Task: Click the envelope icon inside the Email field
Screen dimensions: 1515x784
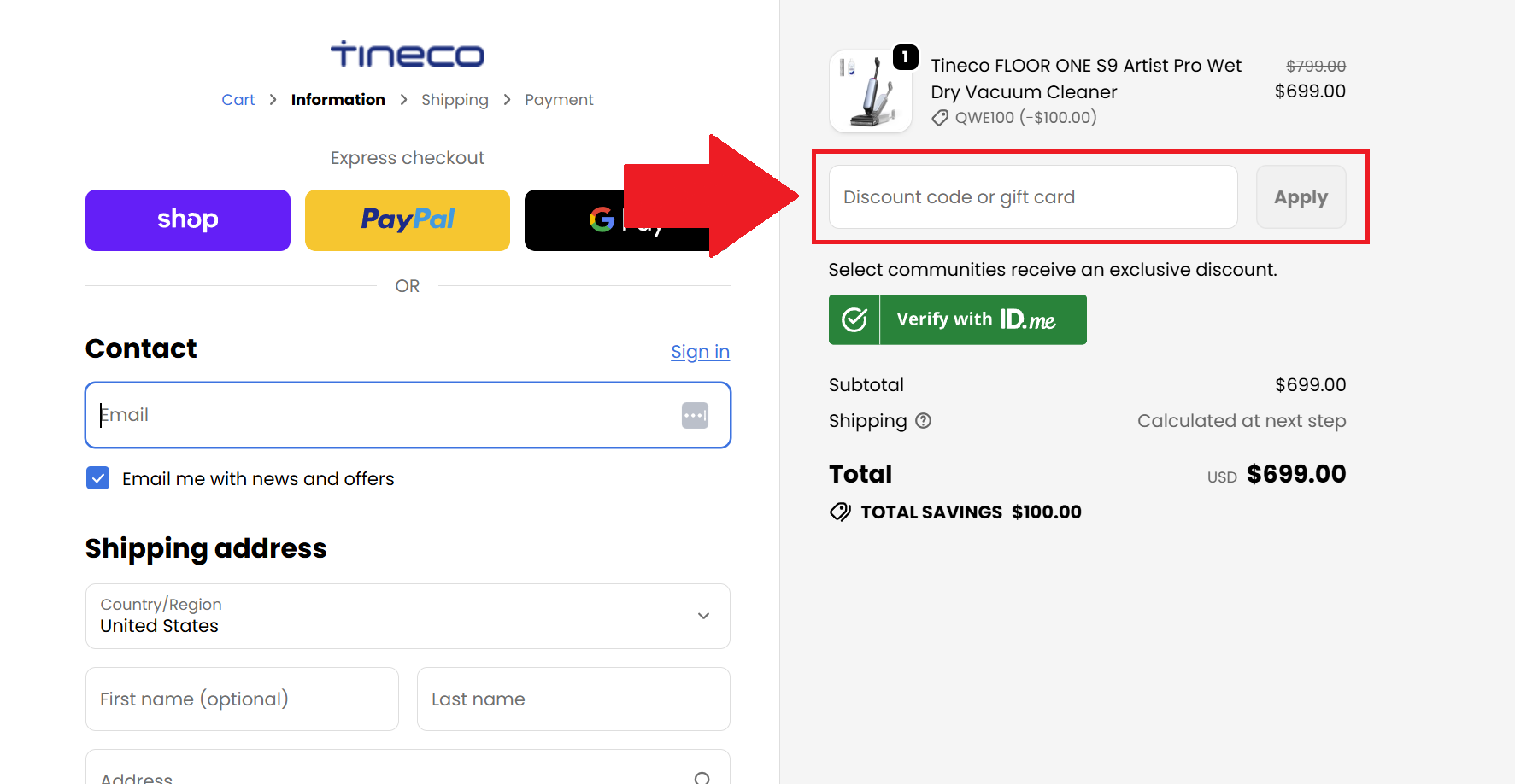Action: pos(695,415)
